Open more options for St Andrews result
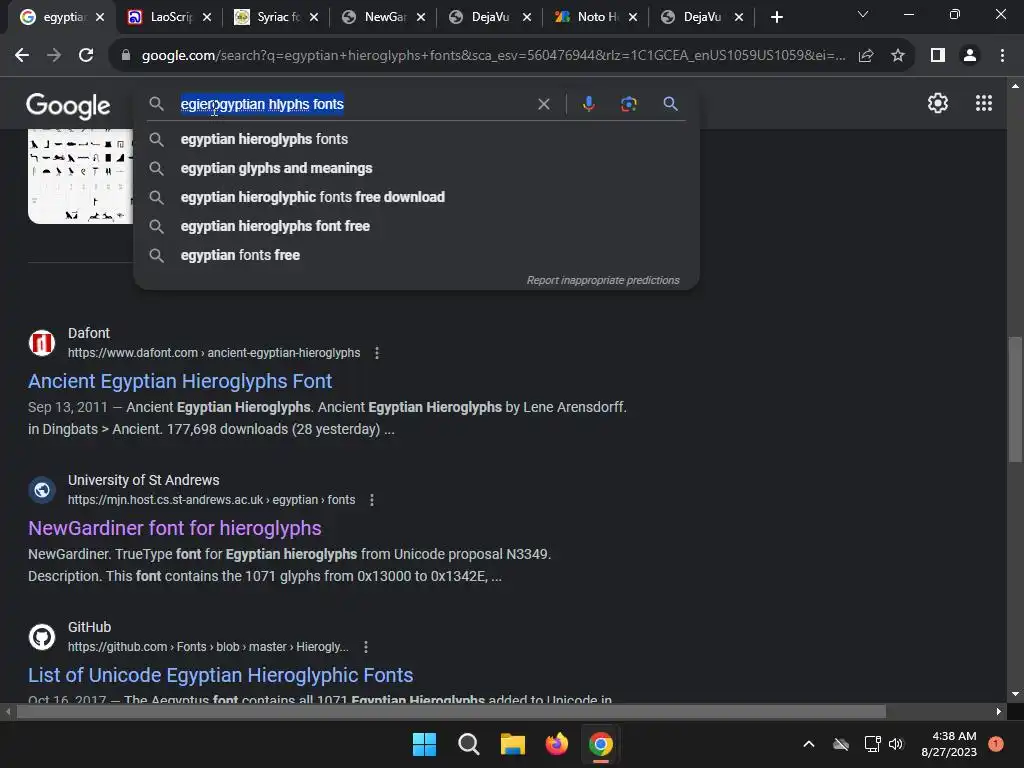Viewport: 1024px width, 768px height. [372, 500]
